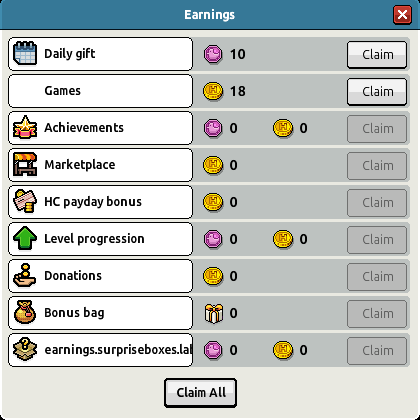Click the Donations hand-with-coins icon
Viewport: 420px width, 420px height.
pyautogui.click(x=25, y=275)
